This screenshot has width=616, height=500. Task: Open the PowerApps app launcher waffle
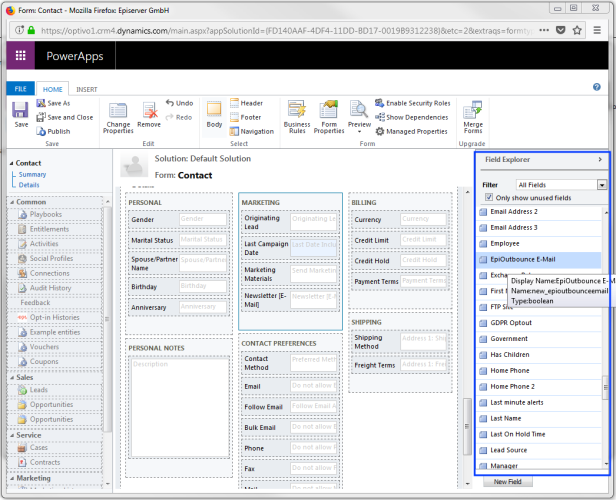point(20,54)
